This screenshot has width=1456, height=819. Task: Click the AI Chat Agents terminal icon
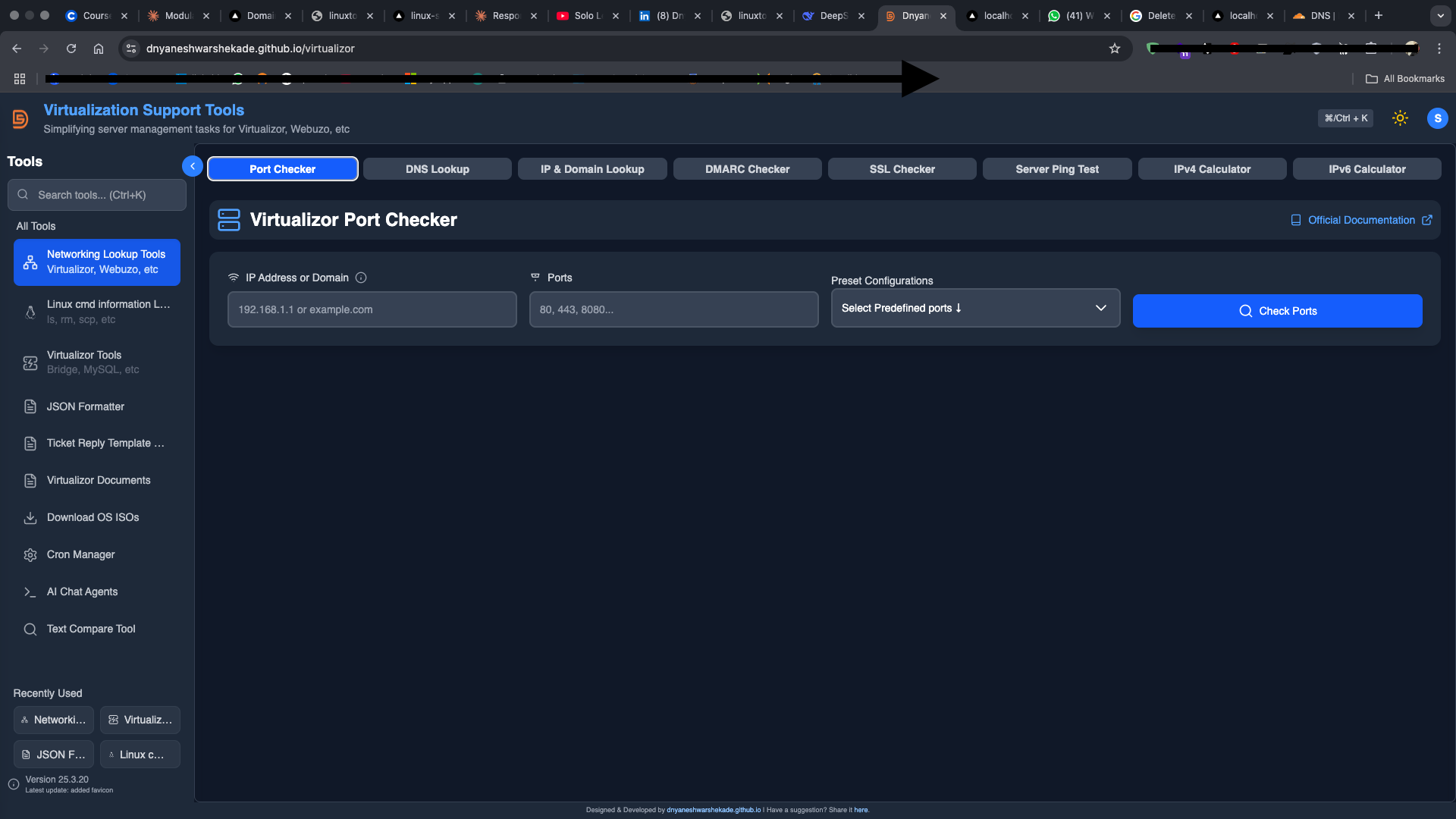pyautogui.click(x=30, y=592)
